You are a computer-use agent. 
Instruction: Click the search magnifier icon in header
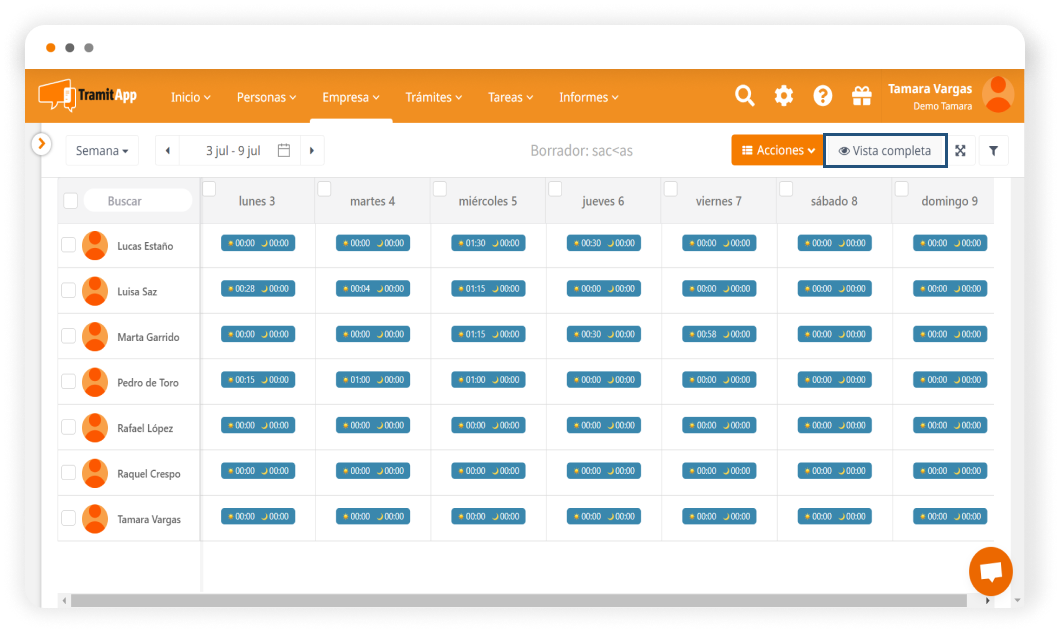point(745,96)
